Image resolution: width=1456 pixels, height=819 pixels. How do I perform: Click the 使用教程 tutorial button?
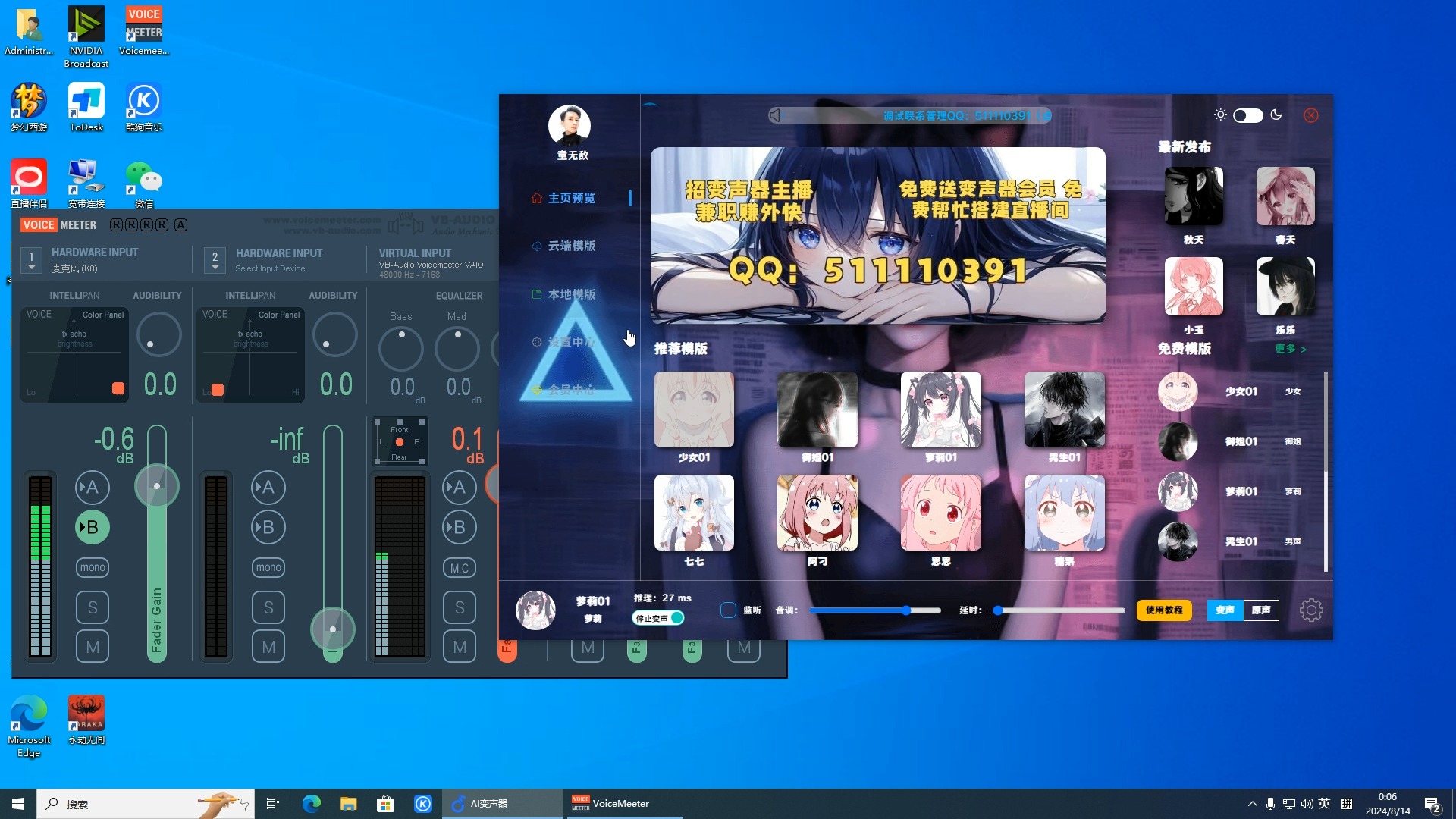(1164, 610)
